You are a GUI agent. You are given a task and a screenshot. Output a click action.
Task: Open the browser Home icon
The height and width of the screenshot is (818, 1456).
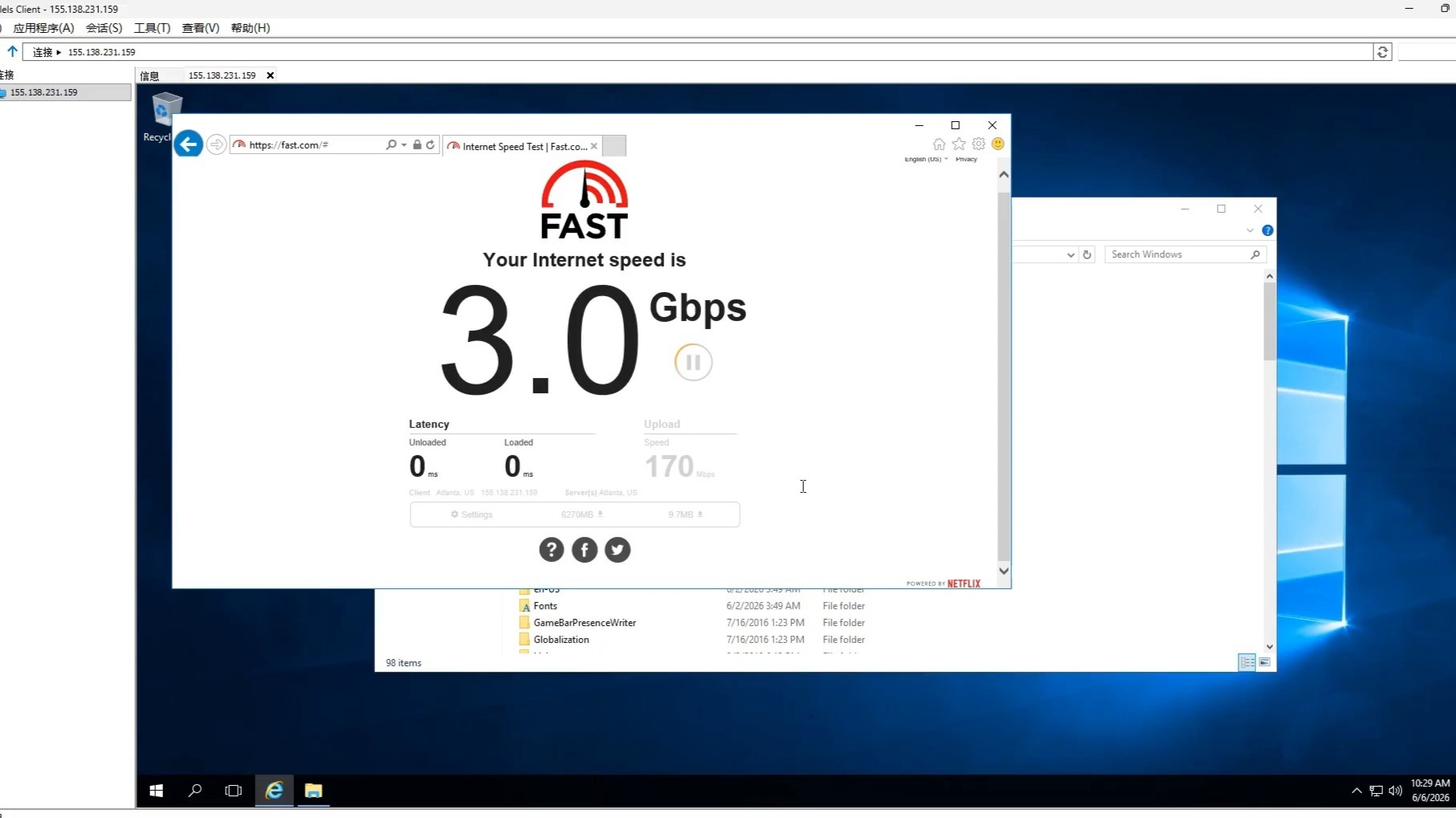(x=939, y=144)
